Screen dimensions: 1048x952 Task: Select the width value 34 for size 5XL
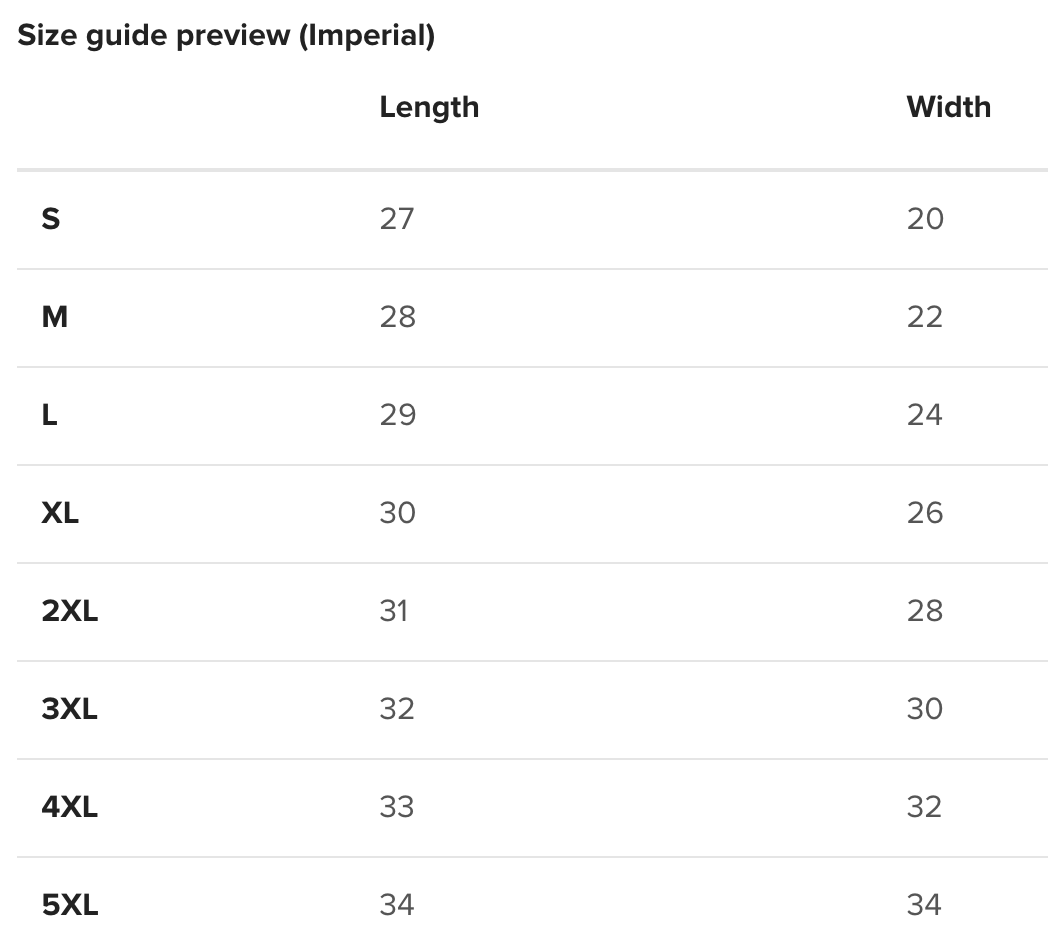pyautogui.click(x=925, y=905)
